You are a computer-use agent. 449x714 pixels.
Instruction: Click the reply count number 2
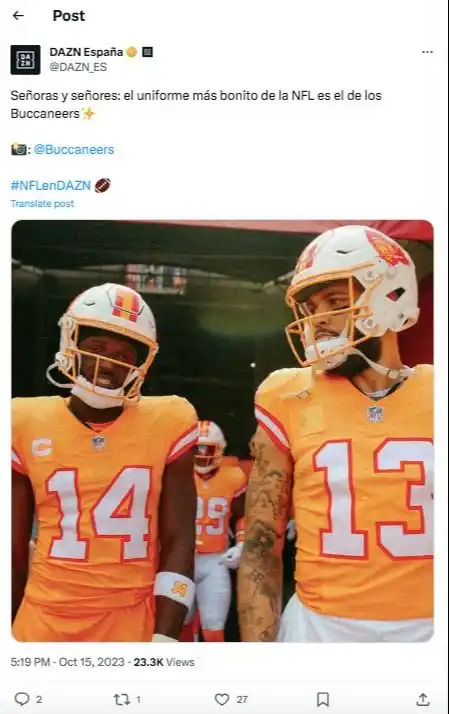(x=39, y=699)
